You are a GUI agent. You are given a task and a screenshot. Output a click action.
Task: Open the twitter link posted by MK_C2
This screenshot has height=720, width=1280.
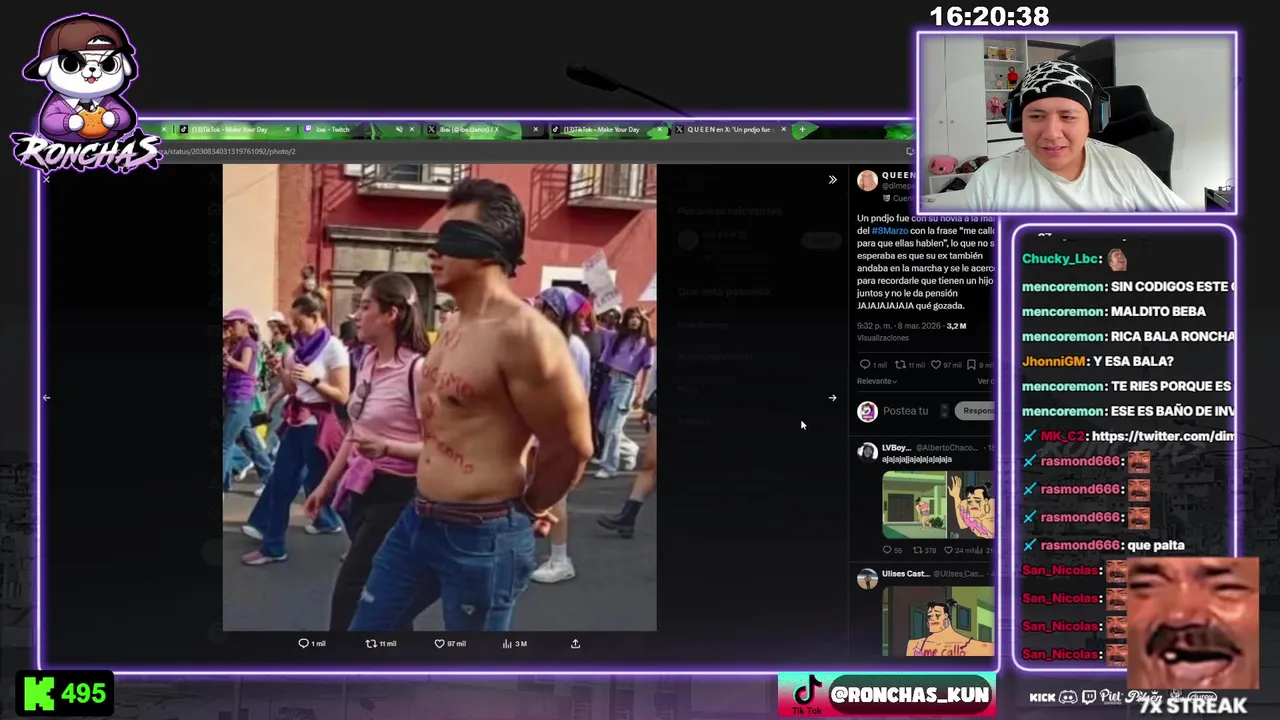1163,436
